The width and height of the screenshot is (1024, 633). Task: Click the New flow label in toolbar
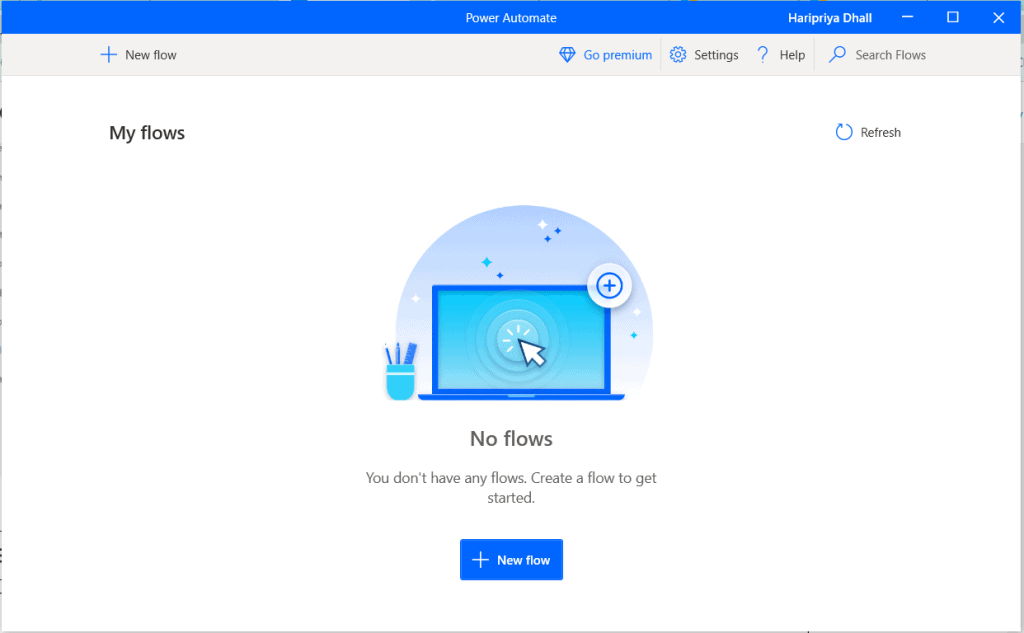(151, 55)
